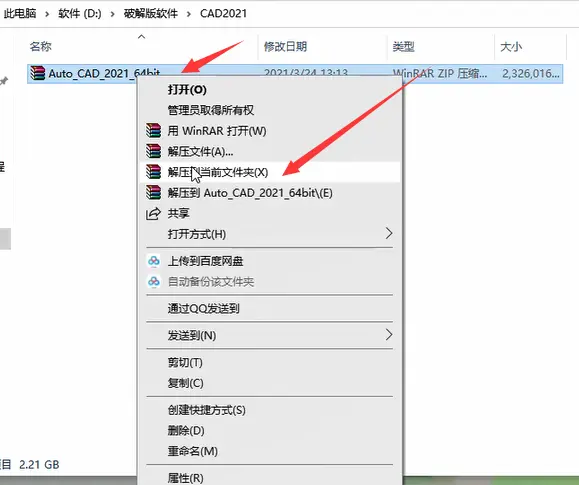This screenshot has width=579, height=485.
Task: Click the file type WinRAR ZIP 压缩...
Action: click(x=440, y=74)
